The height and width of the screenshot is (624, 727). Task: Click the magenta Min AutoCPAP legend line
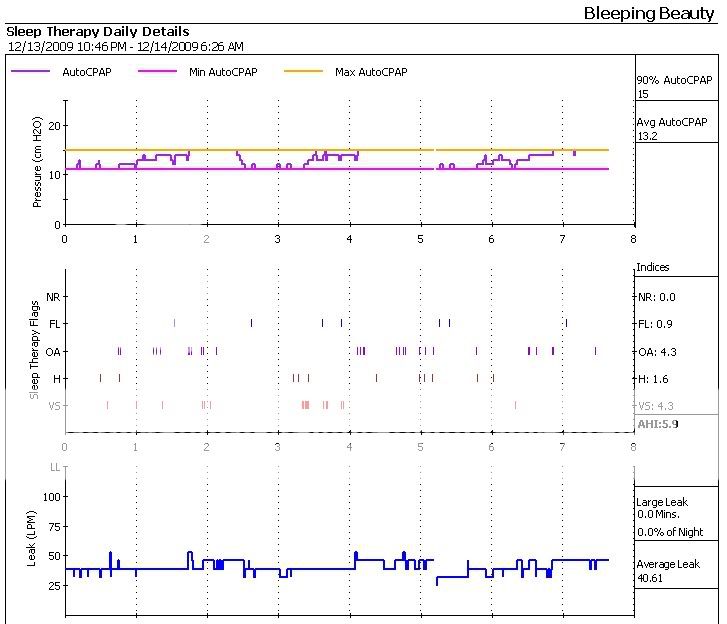(x=160, y=72)
